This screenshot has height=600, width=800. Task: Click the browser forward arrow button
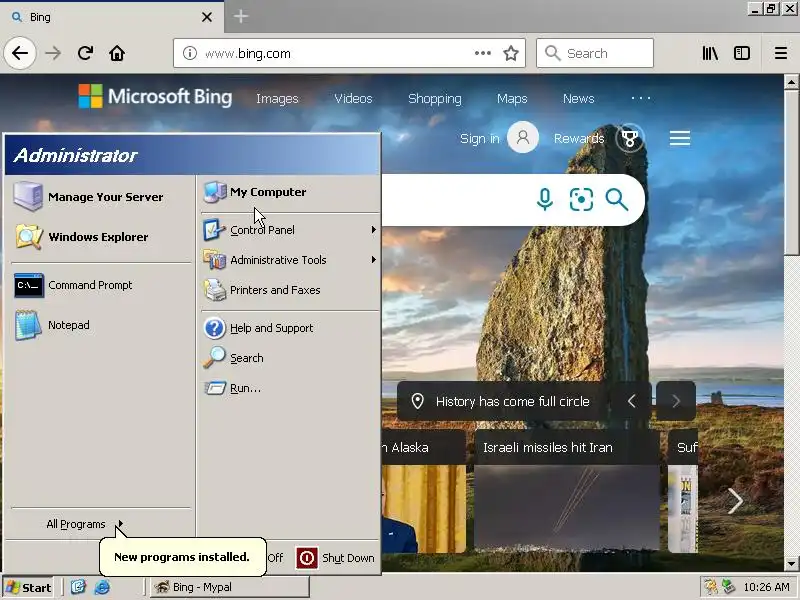click(53, 53)
